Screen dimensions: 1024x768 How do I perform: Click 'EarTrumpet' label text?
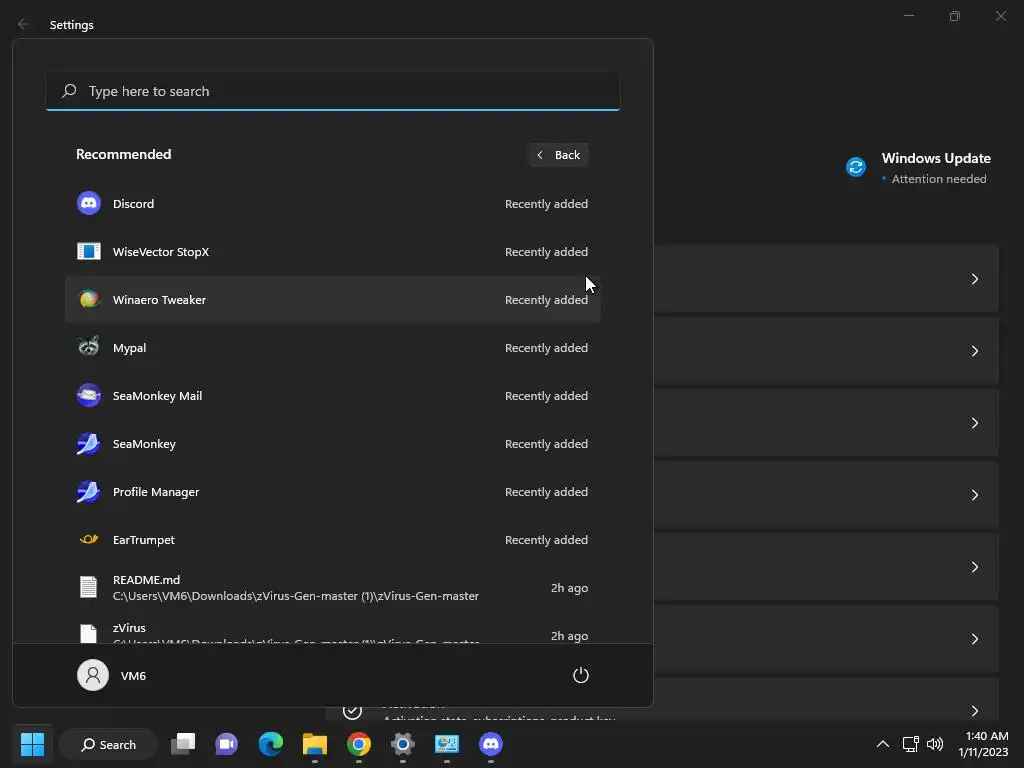tap(144, 540)
